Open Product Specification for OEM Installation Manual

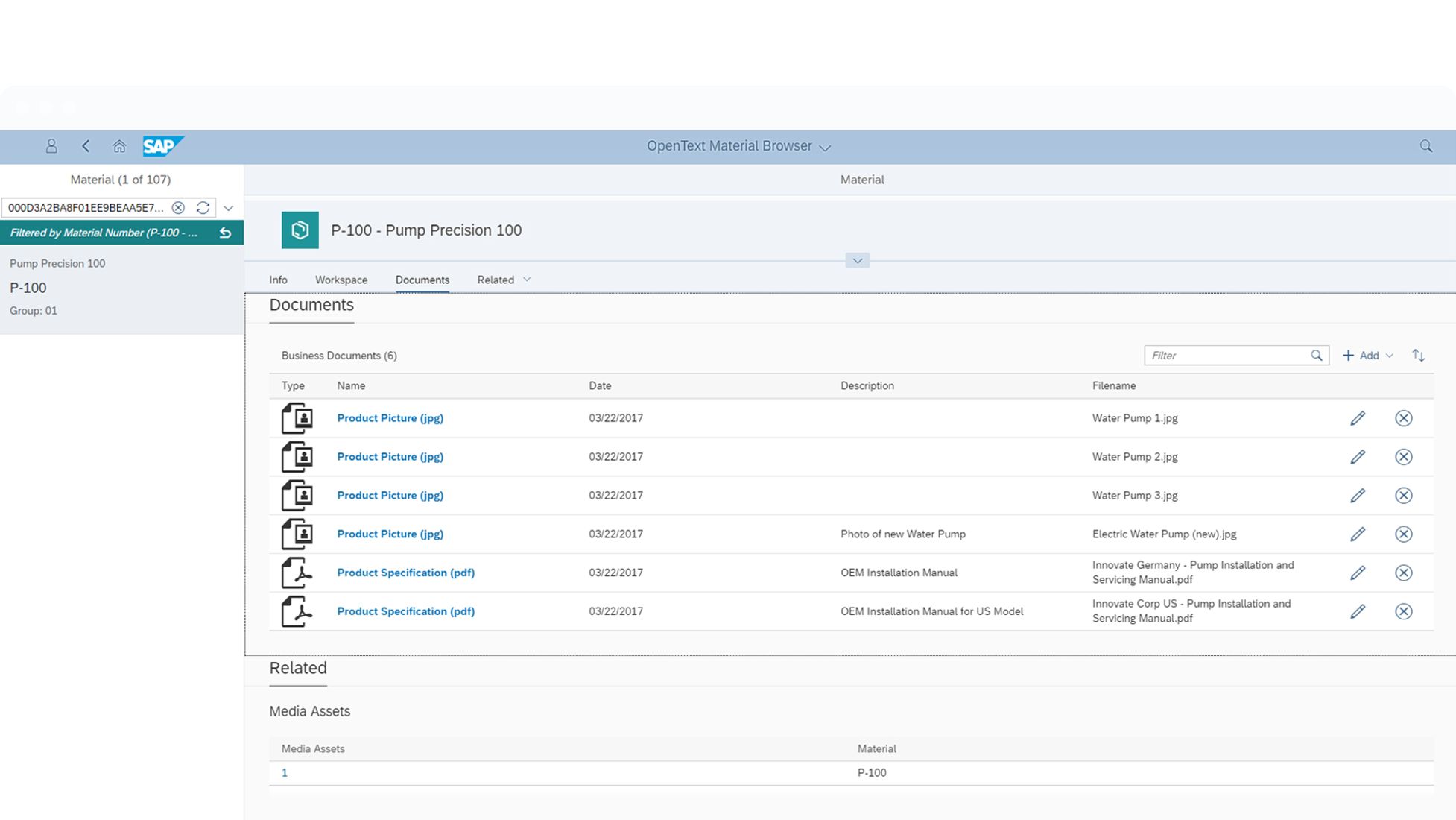[405, 573]
